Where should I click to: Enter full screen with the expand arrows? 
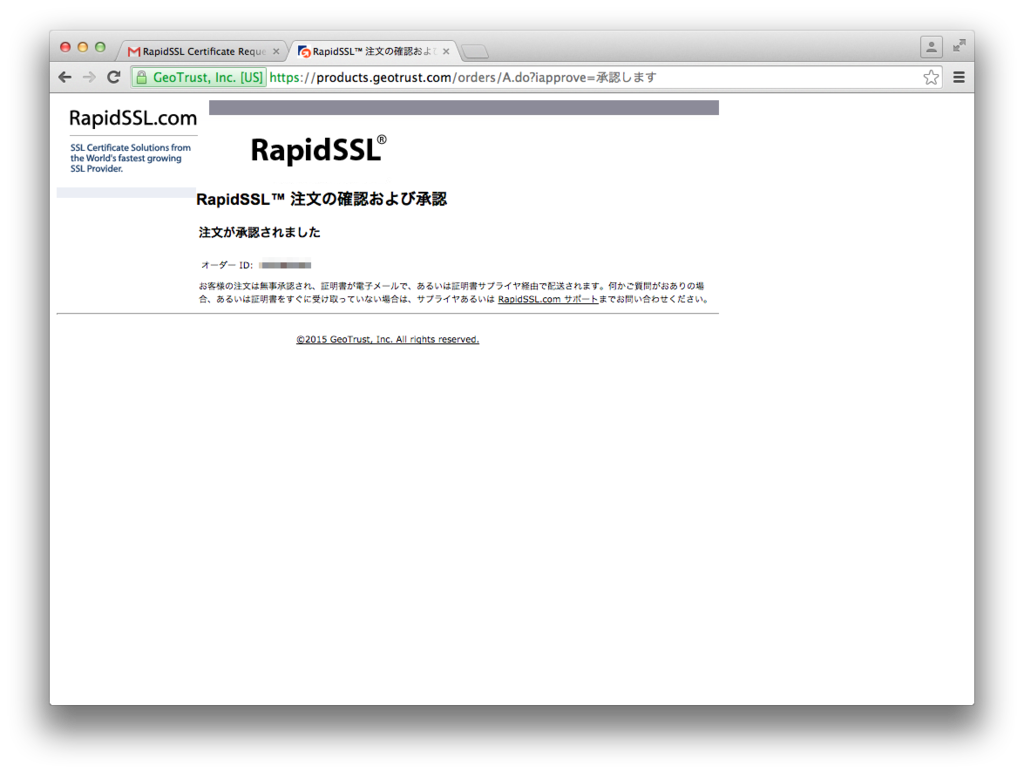tap(959, 45)
